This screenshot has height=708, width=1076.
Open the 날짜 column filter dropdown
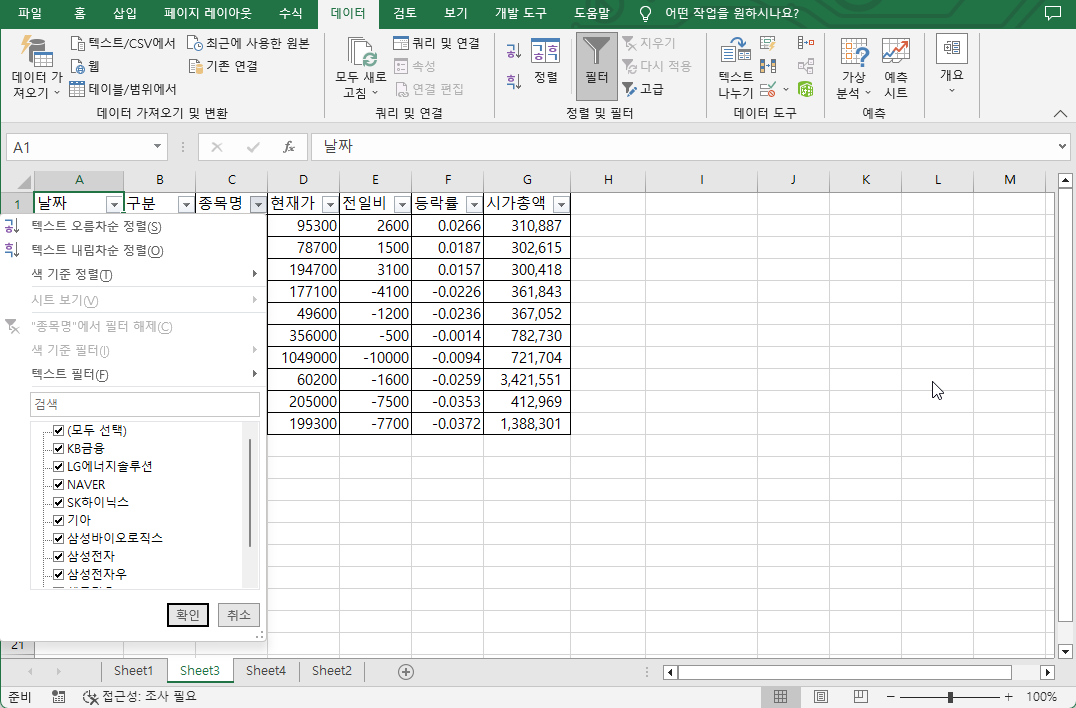(114, 204)
